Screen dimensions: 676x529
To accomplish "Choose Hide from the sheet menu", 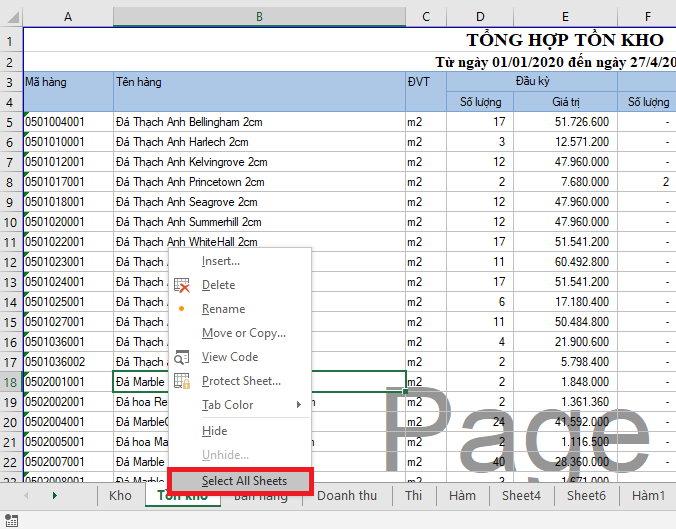I will pyautogui.click(x=214, y=431).
